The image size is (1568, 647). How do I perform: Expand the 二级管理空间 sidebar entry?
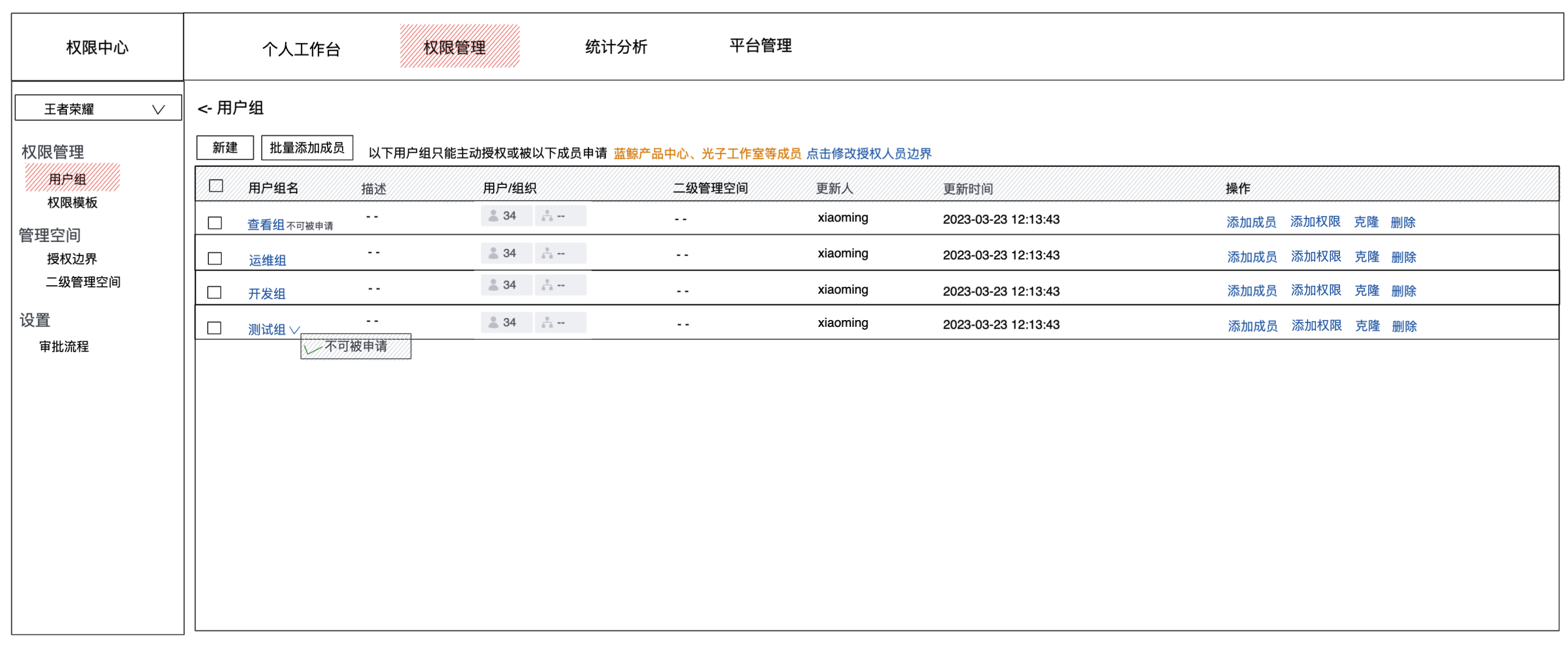84,282
